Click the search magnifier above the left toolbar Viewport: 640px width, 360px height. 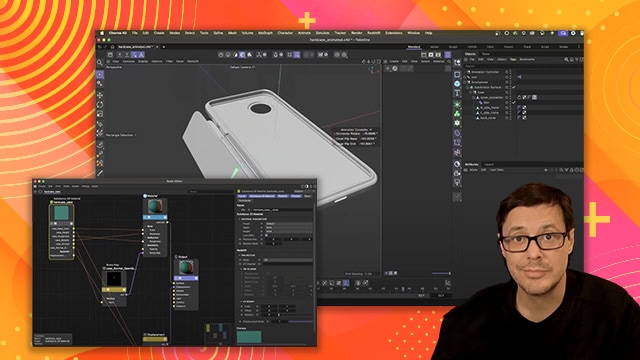point(100,62)
